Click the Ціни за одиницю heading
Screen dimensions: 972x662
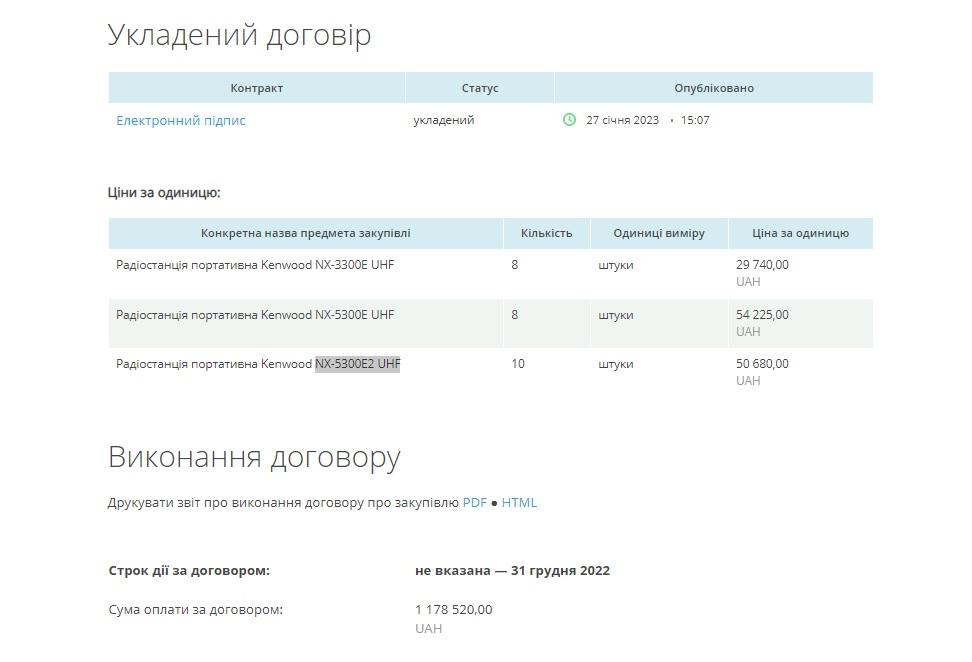pyautogui.click(x=164, y=192)
